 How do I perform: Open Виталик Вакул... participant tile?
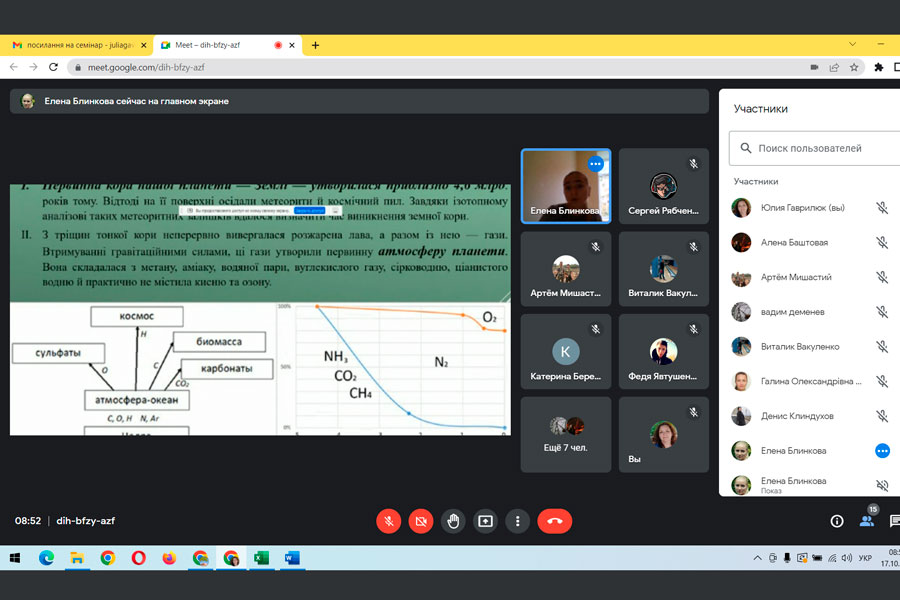click(x=664, y=269)
